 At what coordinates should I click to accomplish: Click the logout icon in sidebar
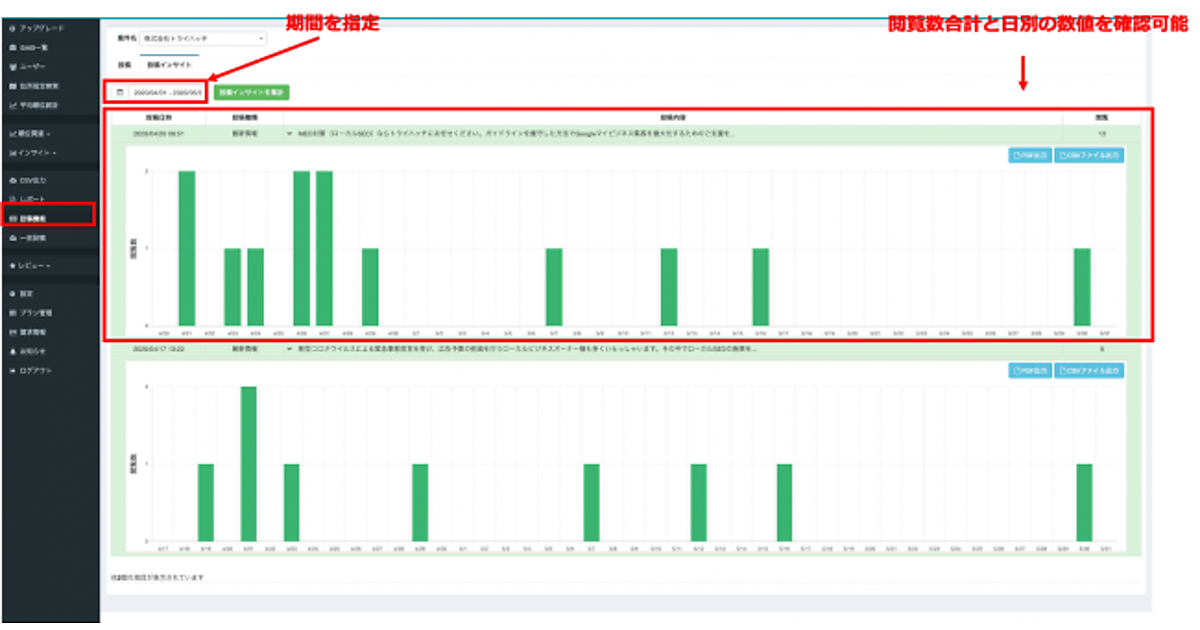tap(11, 371)
